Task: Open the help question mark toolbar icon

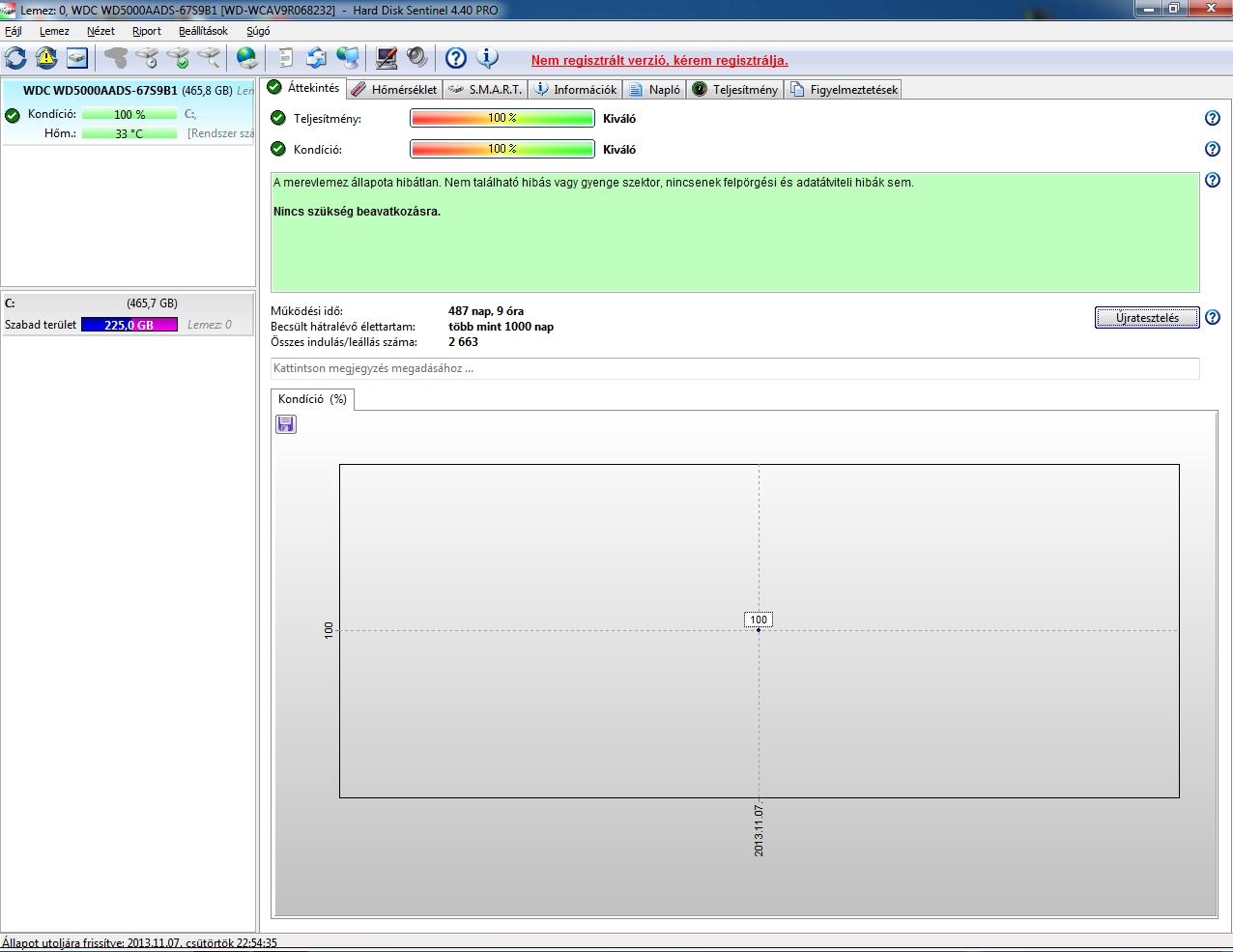Action: (x=456, y=58)
